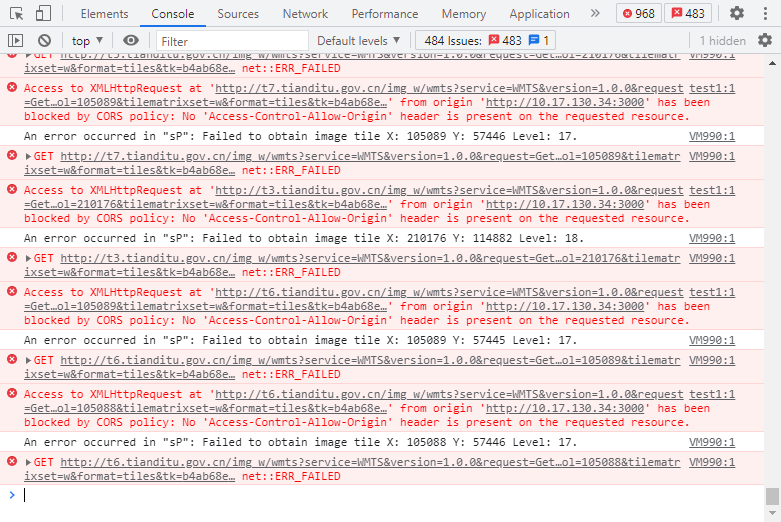The height and width of the screenshot is (522, 781).
Task: Open test1:1 source link of t7 CORS error
Action: [712, 89]
